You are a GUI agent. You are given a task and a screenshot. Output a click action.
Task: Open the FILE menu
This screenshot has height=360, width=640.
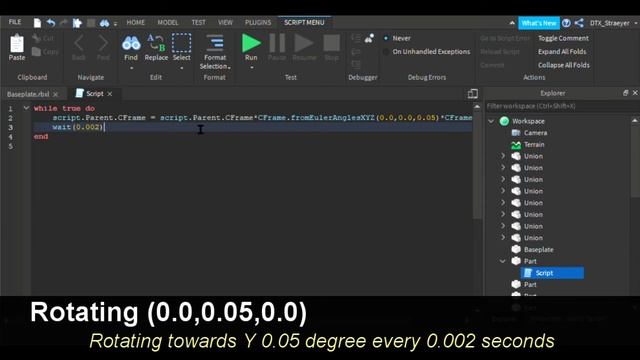click(x=15, y=22)
